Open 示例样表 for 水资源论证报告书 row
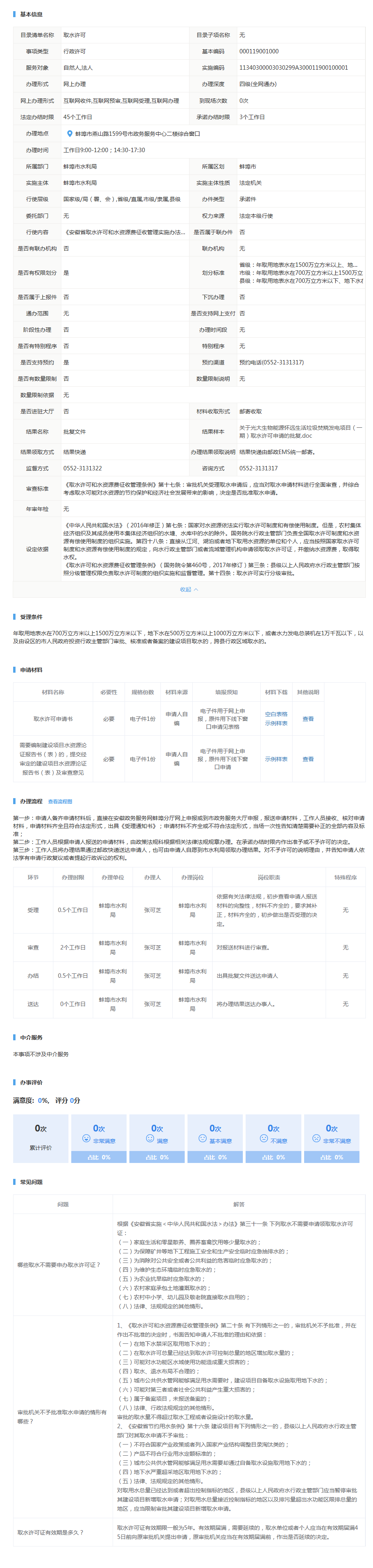 click(275, 759)
